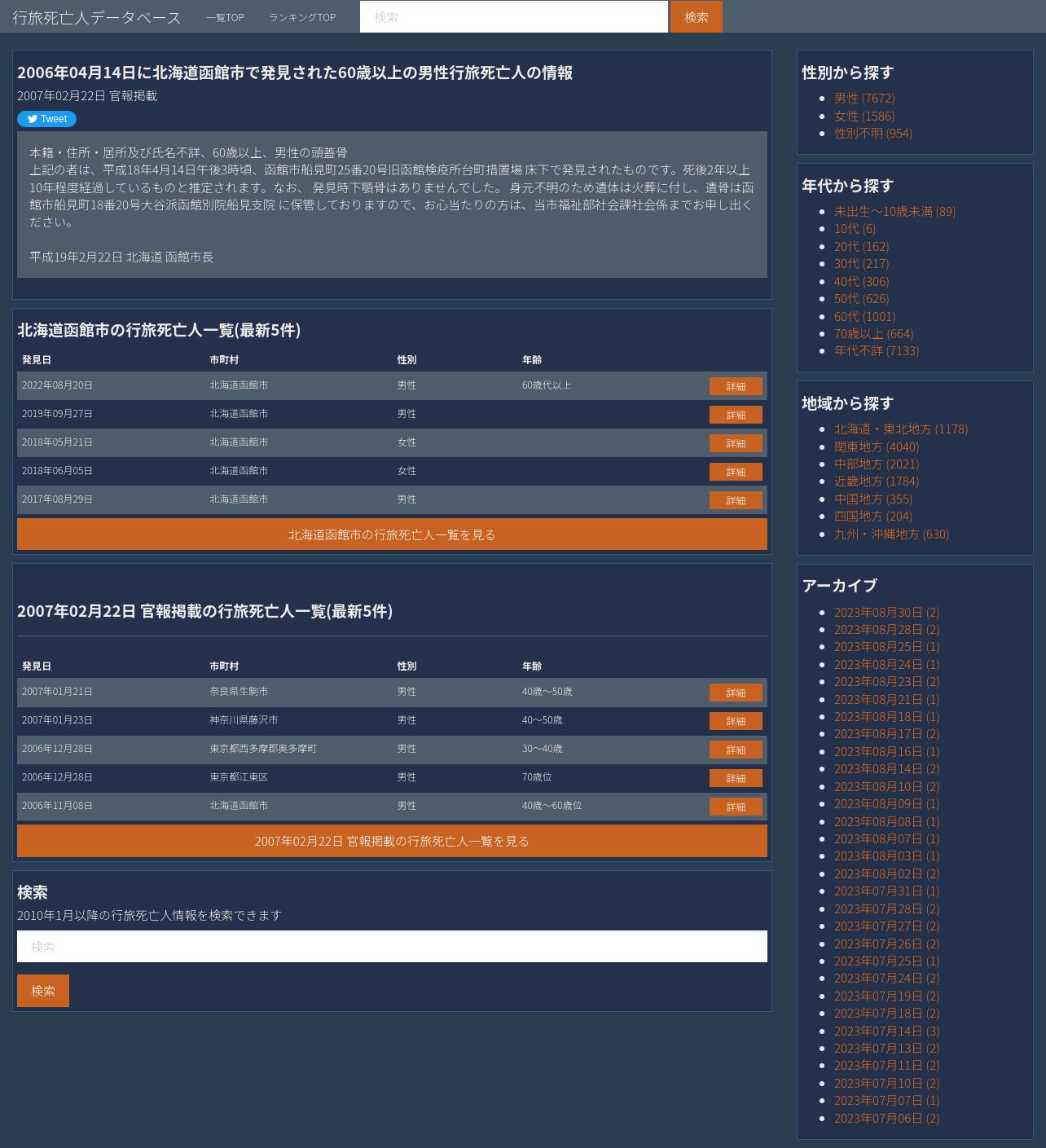Select 女性 (1586) gender link
This screenshot has height=1148, width=1046.
point(864,116)
